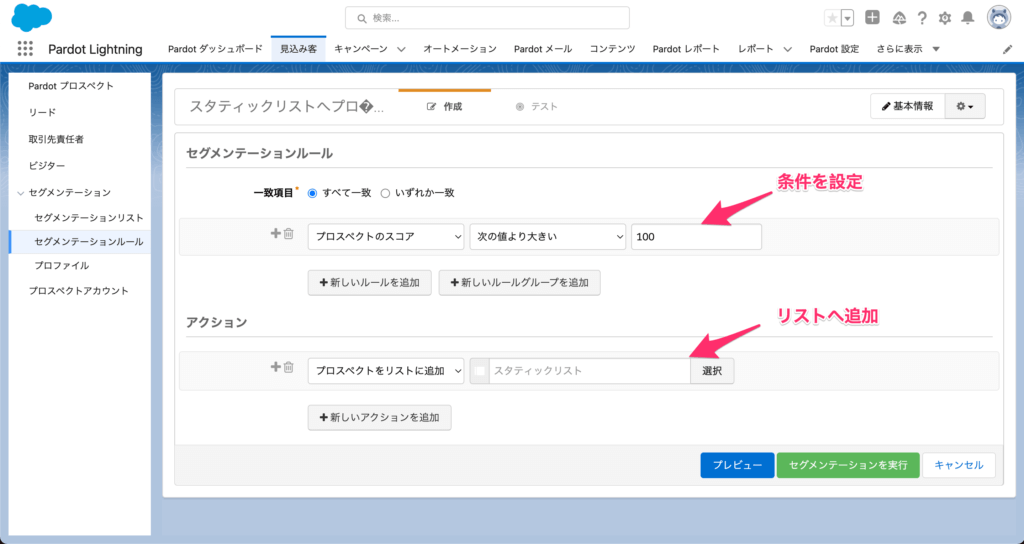Click the スタティックリスト input field
The height and width of the screenshot is (544, 1024).
click(589, 371)
